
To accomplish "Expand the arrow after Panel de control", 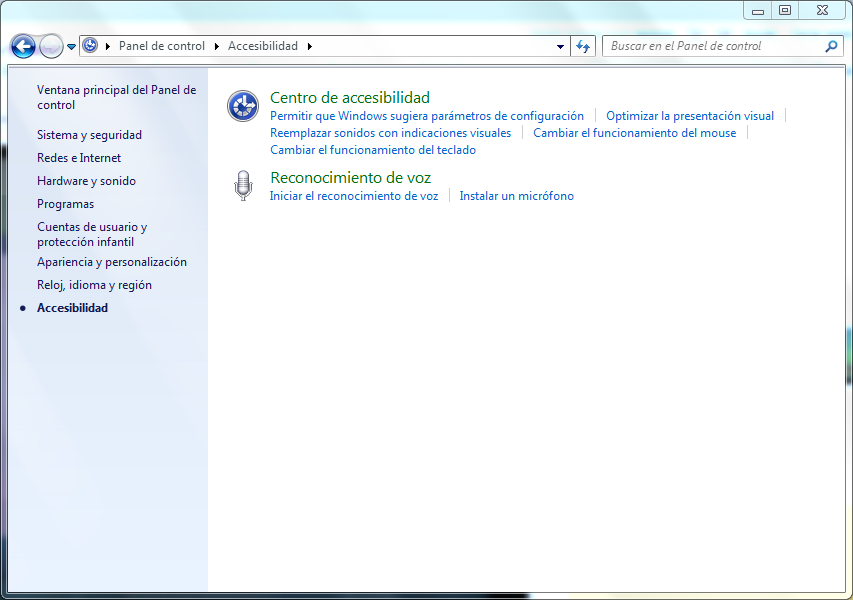I will click(x=217, y=46).
